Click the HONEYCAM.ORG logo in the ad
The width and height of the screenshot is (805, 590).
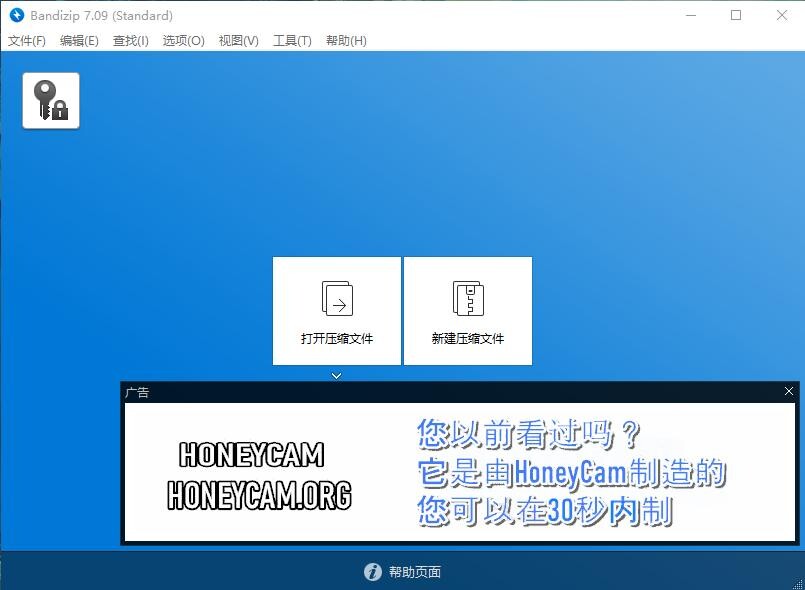click(x=259, y=474)
